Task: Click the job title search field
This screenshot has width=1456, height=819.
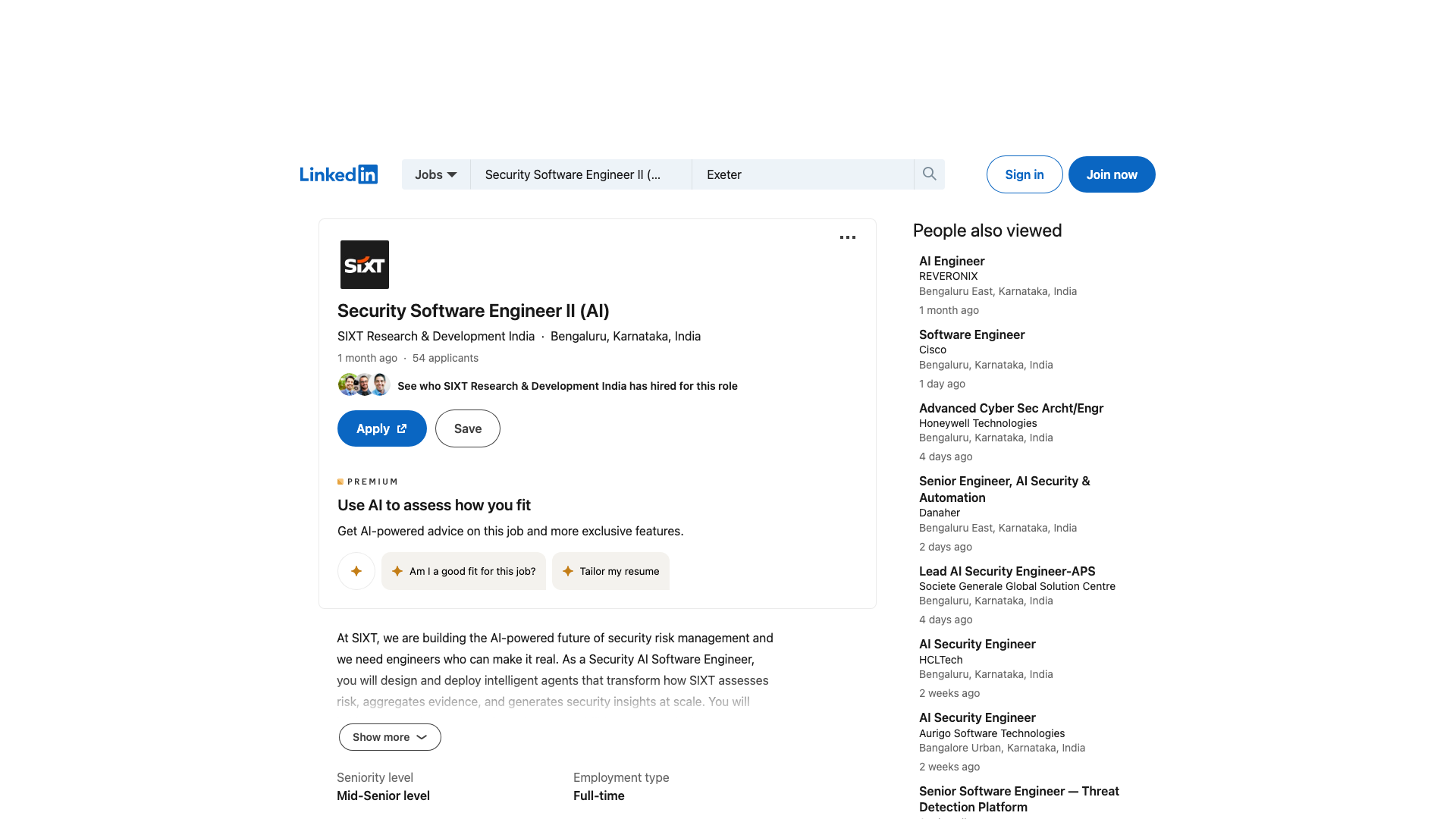Action: (581, 174)
